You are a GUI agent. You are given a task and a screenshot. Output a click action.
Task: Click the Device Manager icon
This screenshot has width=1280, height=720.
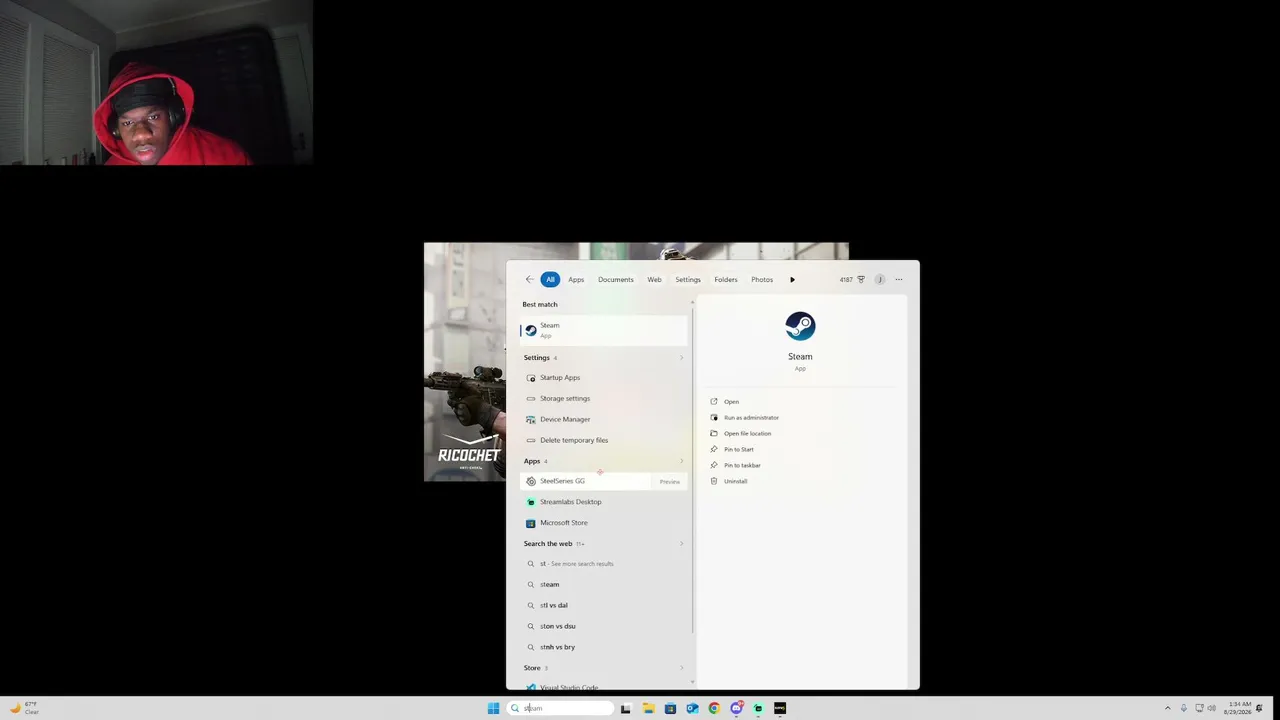tap(531, 420)
